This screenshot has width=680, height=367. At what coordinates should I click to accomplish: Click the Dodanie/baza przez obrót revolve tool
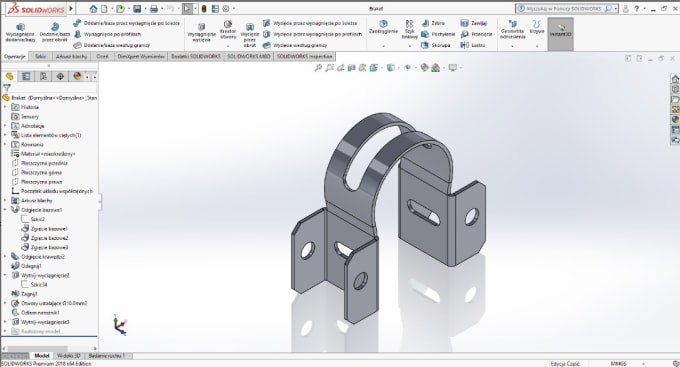coord(55,32)
